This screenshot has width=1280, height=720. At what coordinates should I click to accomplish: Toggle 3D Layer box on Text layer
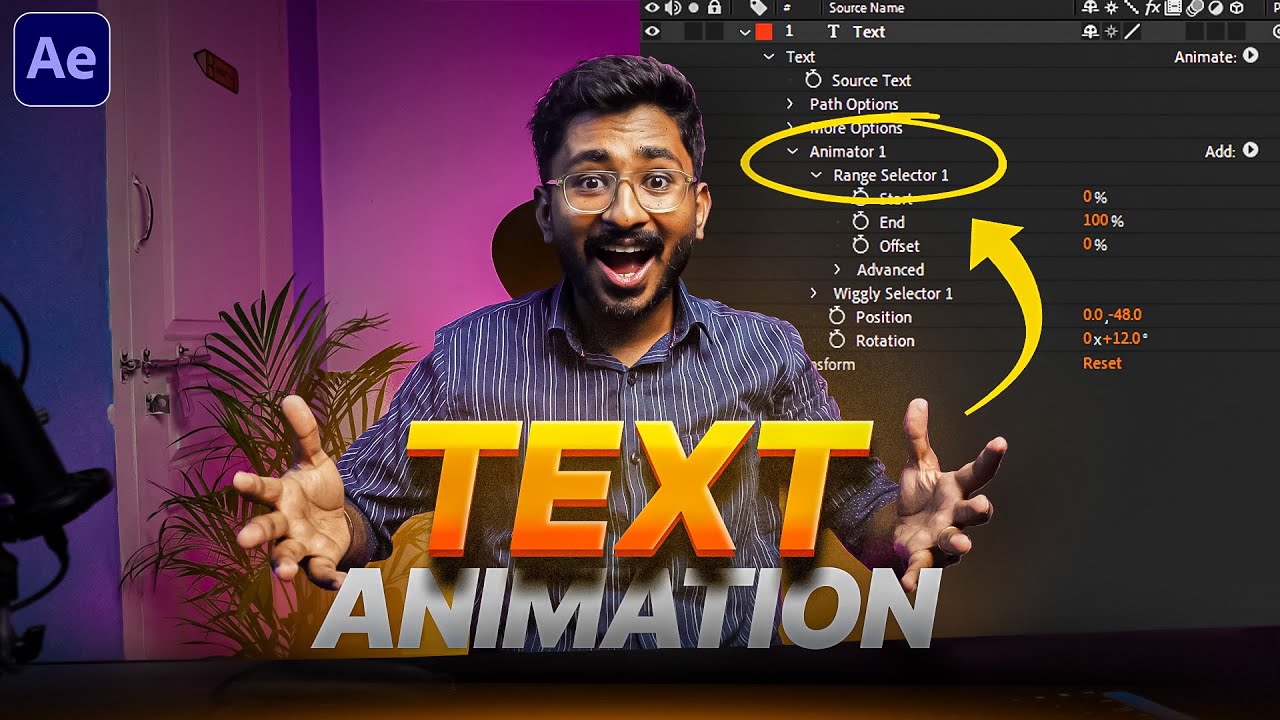coord(1237,32)
